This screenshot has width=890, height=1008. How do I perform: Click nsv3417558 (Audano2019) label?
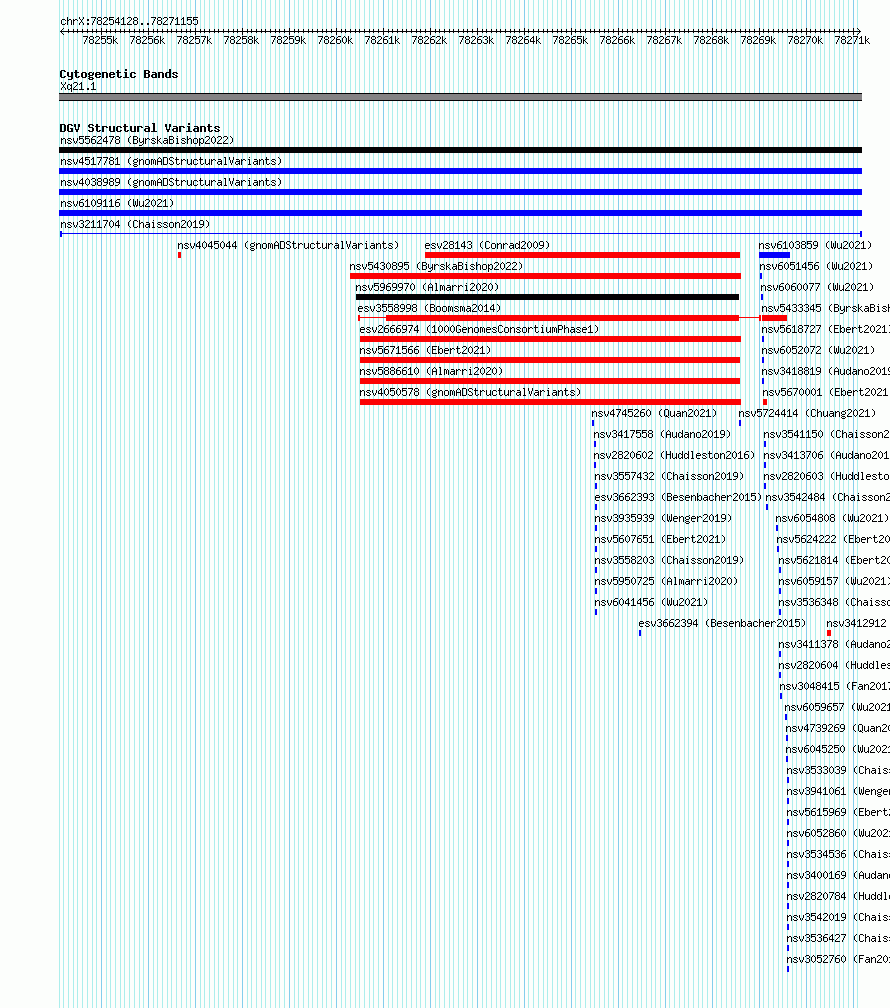pos(662,435)
